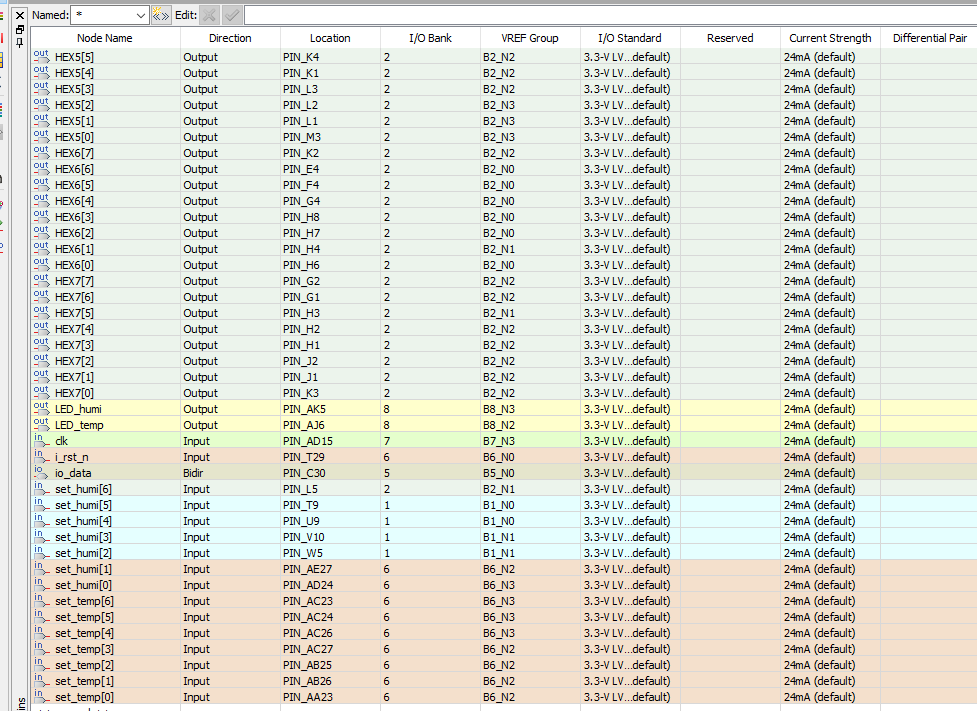
Task: Click the I/O Standard column header
Action: pyautogui.click(x=630, y=38)
